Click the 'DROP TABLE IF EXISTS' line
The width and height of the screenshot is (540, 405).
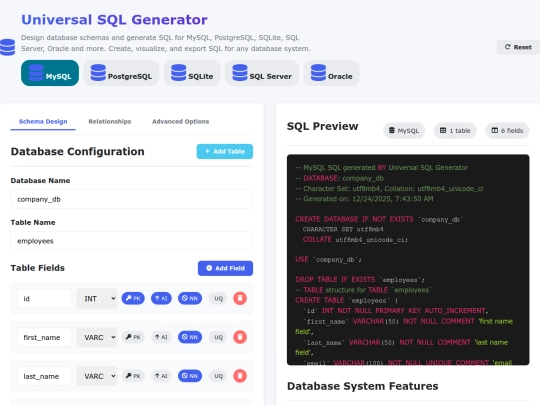[x=360, y=279]
